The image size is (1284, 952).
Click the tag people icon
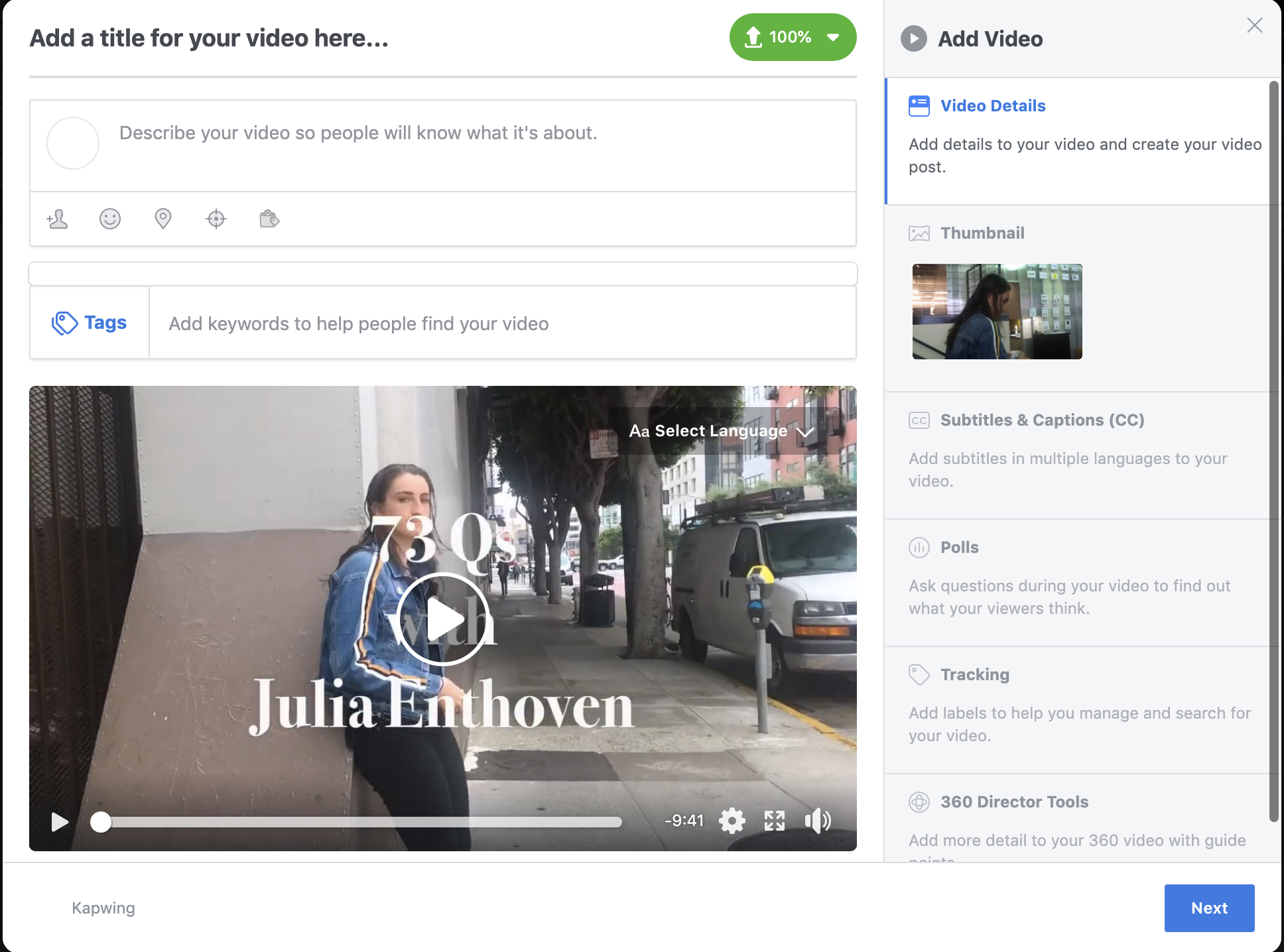[58, 219]
